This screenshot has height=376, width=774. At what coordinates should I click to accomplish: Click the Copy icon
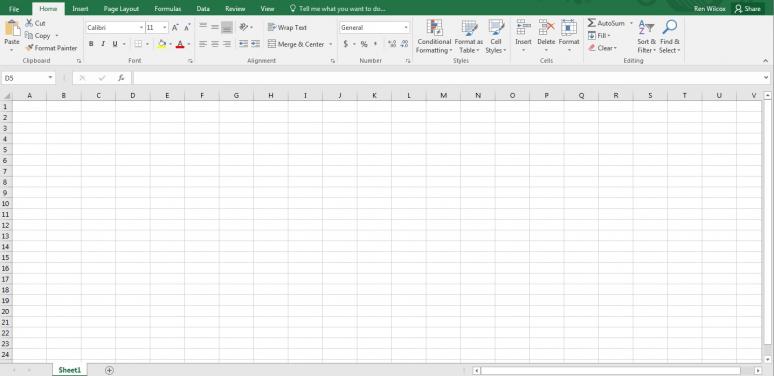click(x=29, y=36)
